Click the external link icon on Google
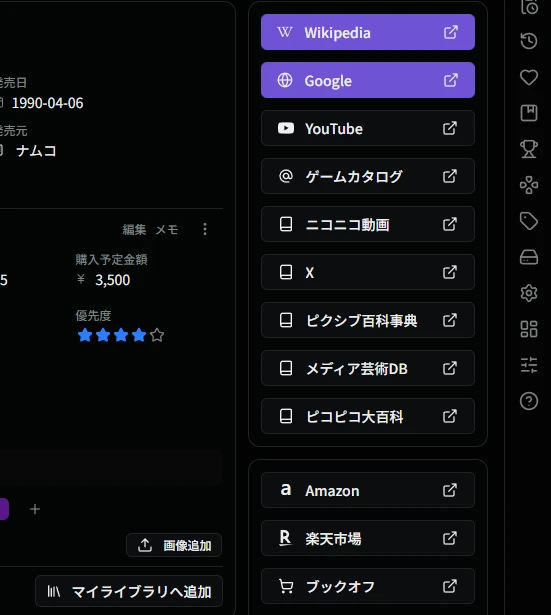551x615 pixels. (451, 80)
